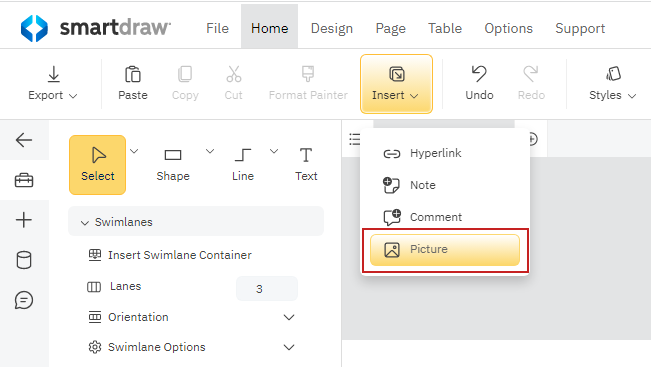Collapse the Swimlanes section
Screen dimensions: 651x367
tap(85, 223)
